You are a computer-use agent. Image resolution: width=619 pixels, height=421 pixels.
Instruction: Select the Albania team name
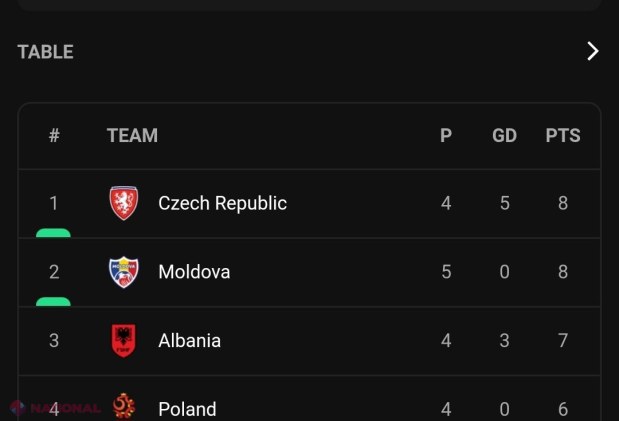click(x=189, y=341)
